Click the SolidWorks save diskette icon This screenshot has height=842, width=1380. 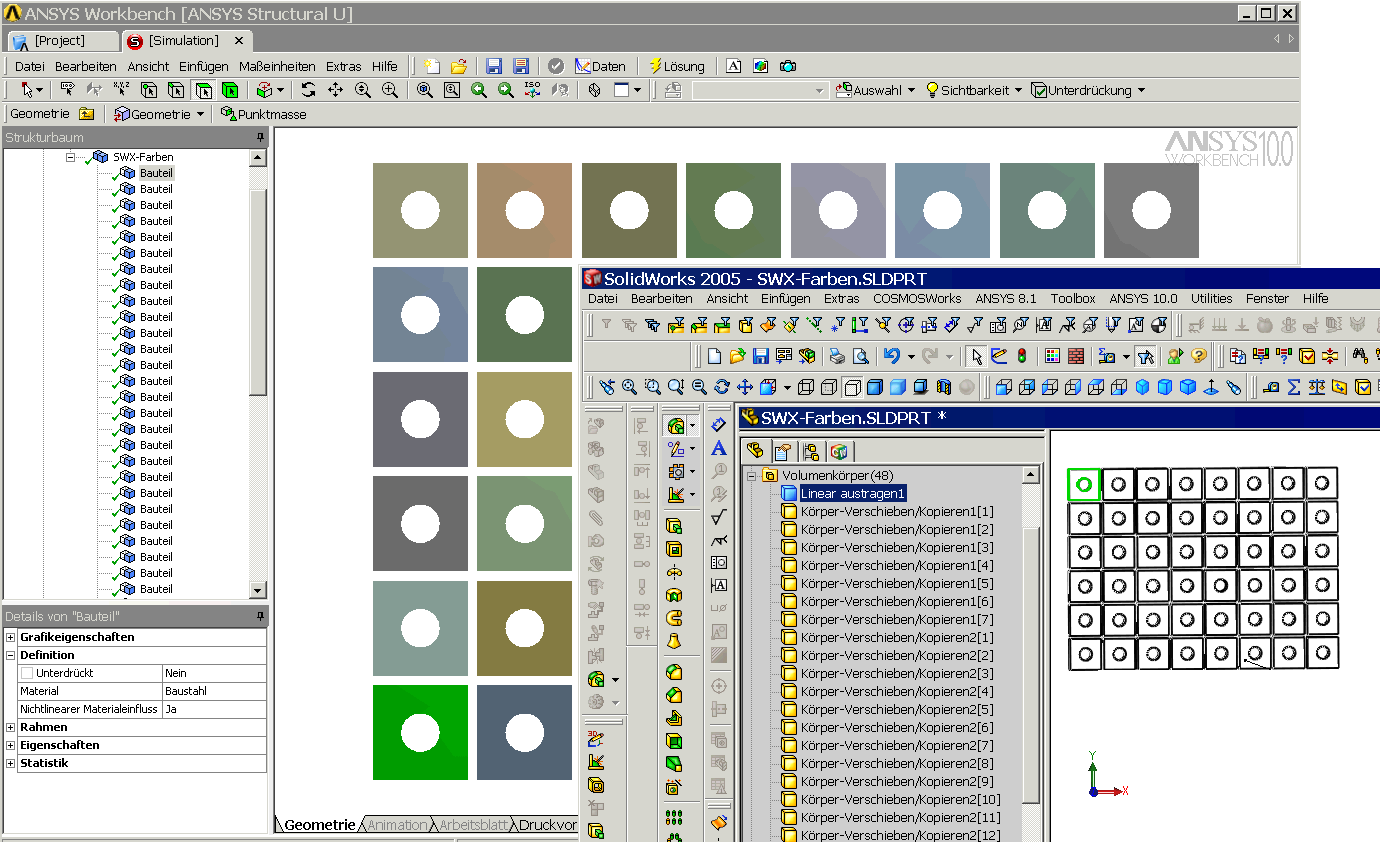coord(761,356)
